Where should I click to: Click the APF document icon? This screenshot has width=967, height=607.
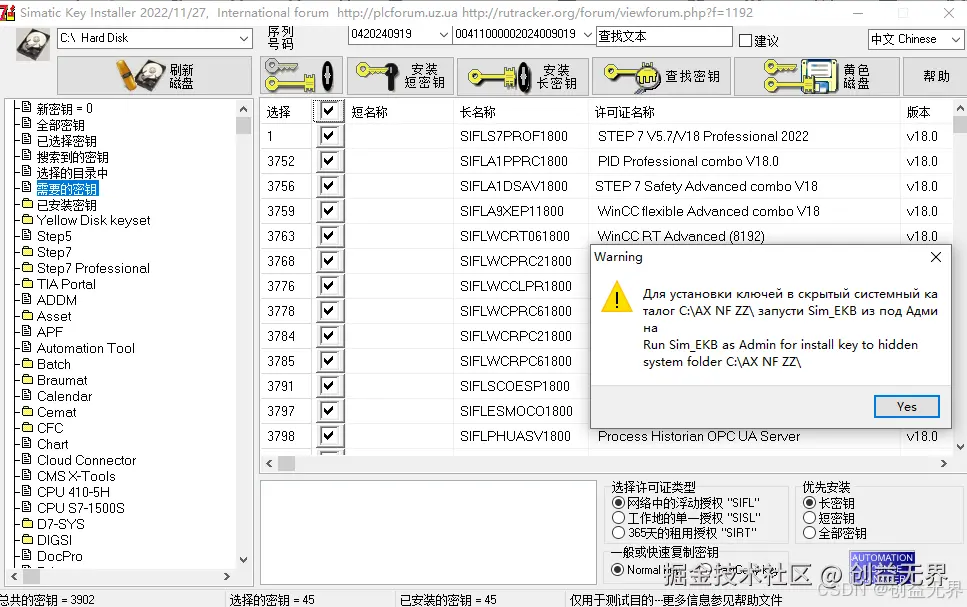click(27, 331)
